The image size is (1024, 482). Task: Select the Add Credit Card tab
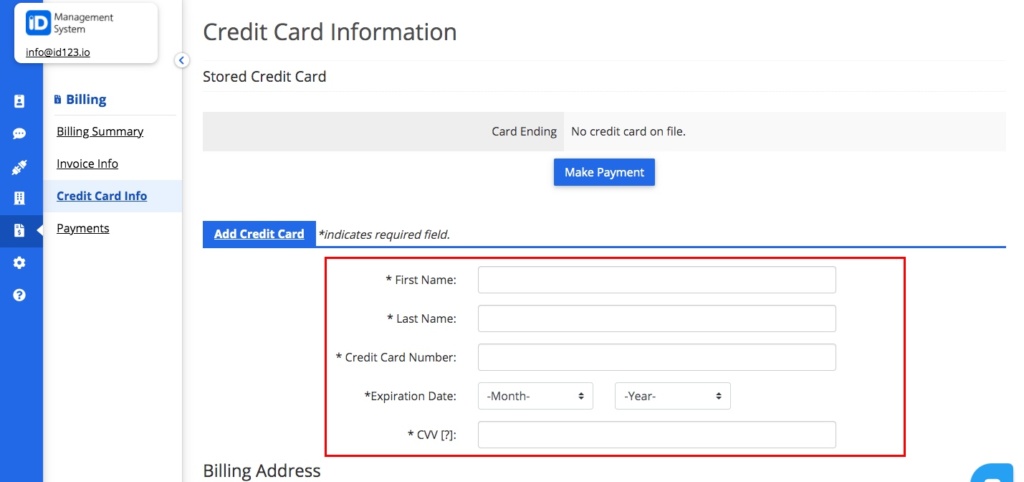point(259,234)
